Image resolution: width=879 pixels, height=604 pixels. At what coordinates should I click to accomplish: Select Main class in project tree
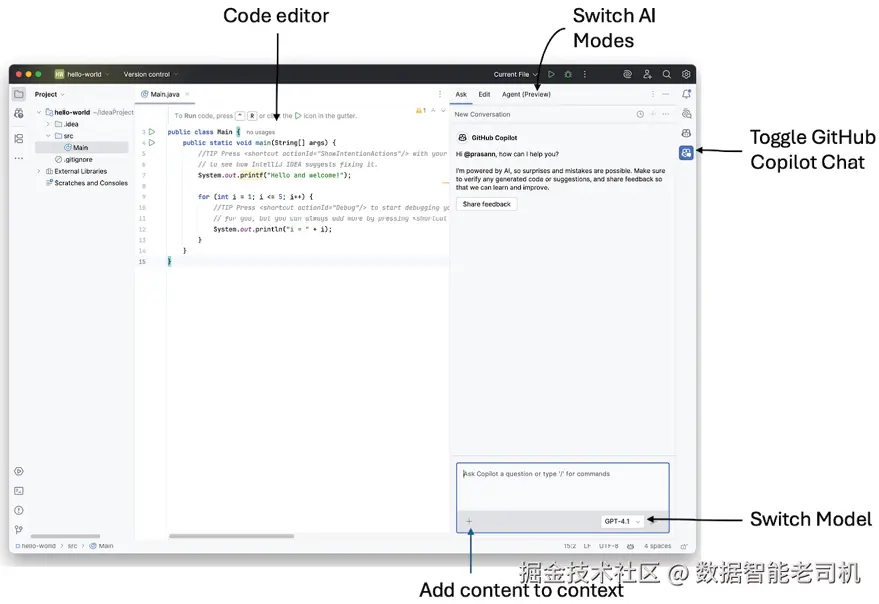click(81, 147)
